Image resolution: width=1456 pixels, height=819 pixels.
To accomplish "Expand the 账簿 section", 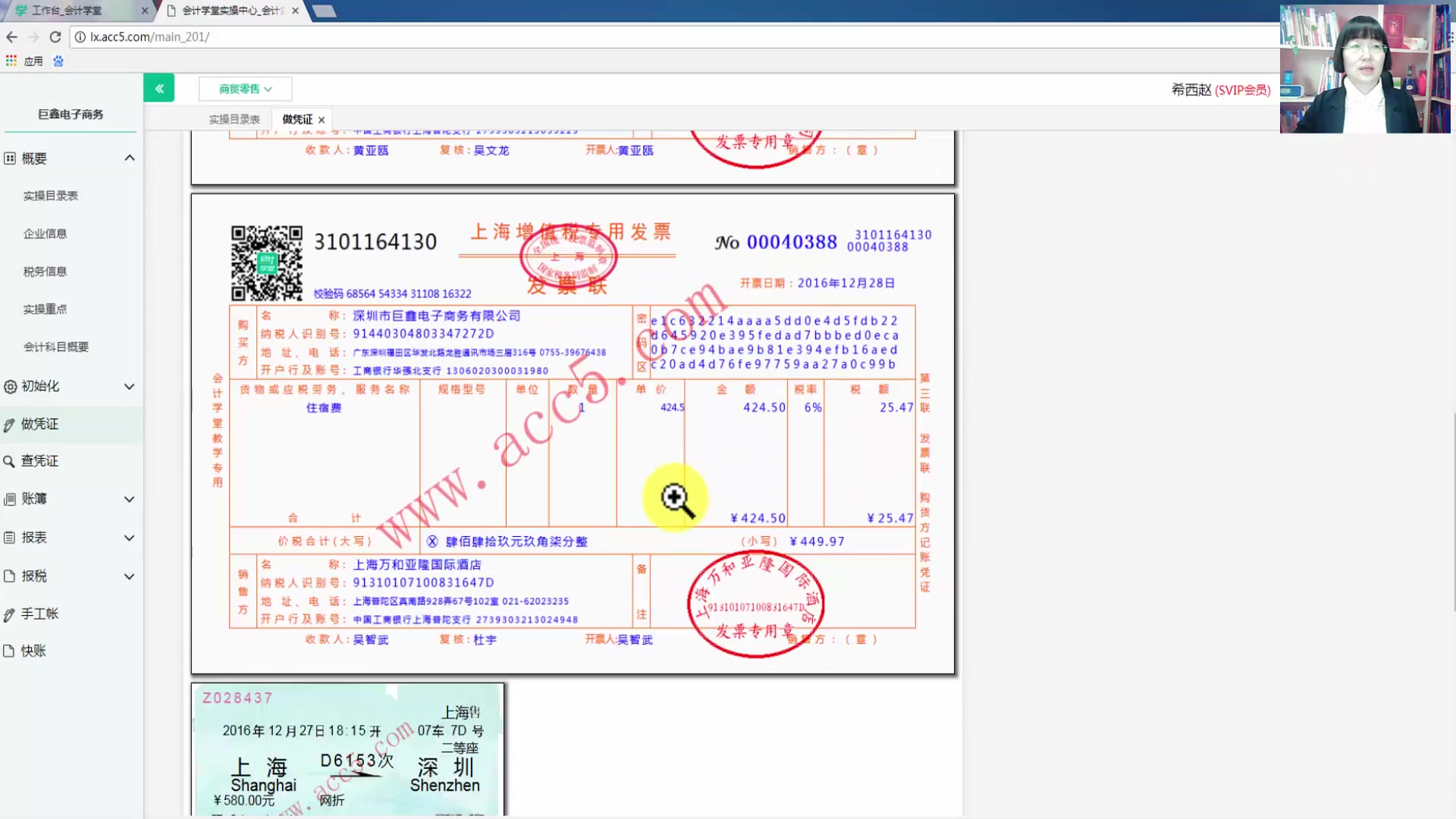I will point(130,499).
